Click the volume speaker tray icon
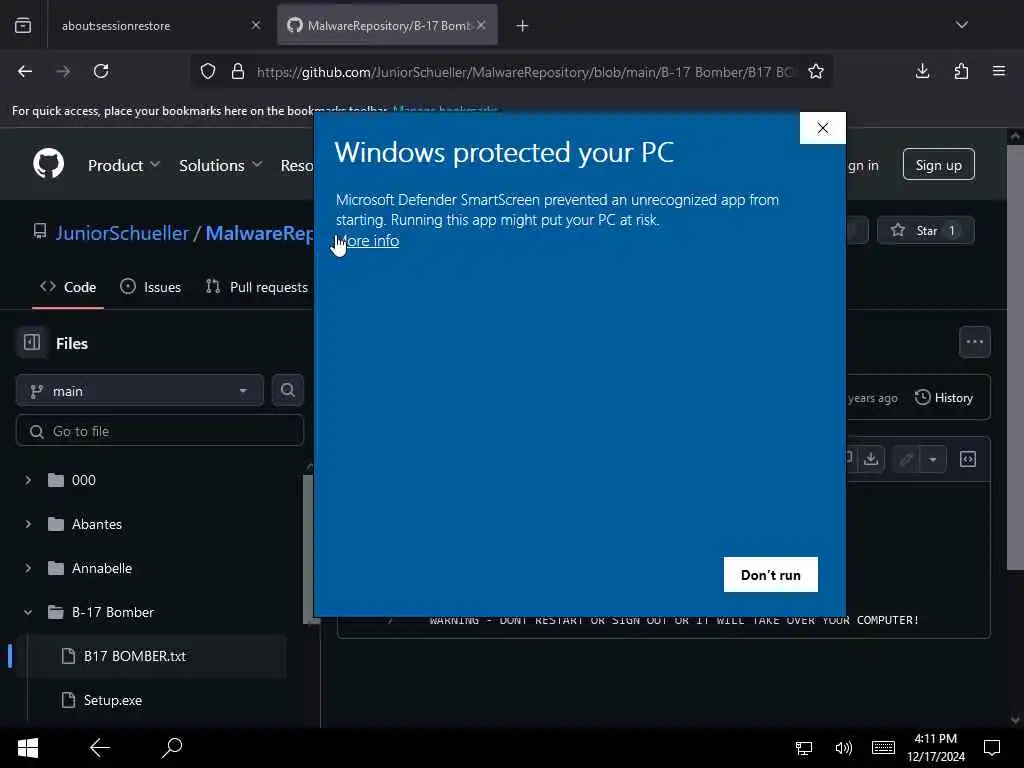 [x=843, y=748]
